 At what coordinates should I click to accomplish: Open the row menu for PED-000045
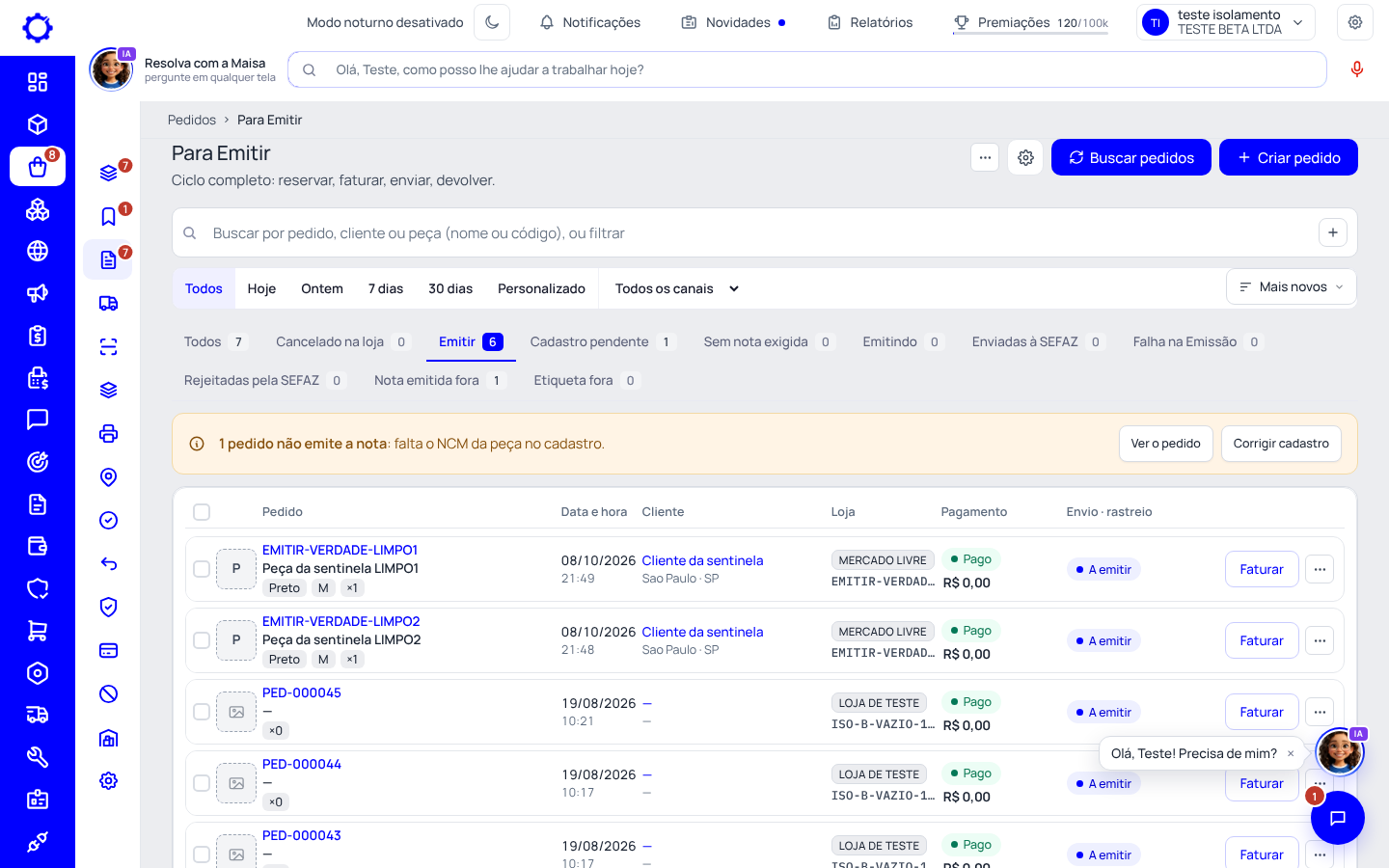pyautogui.click(x=1320, y=712)
